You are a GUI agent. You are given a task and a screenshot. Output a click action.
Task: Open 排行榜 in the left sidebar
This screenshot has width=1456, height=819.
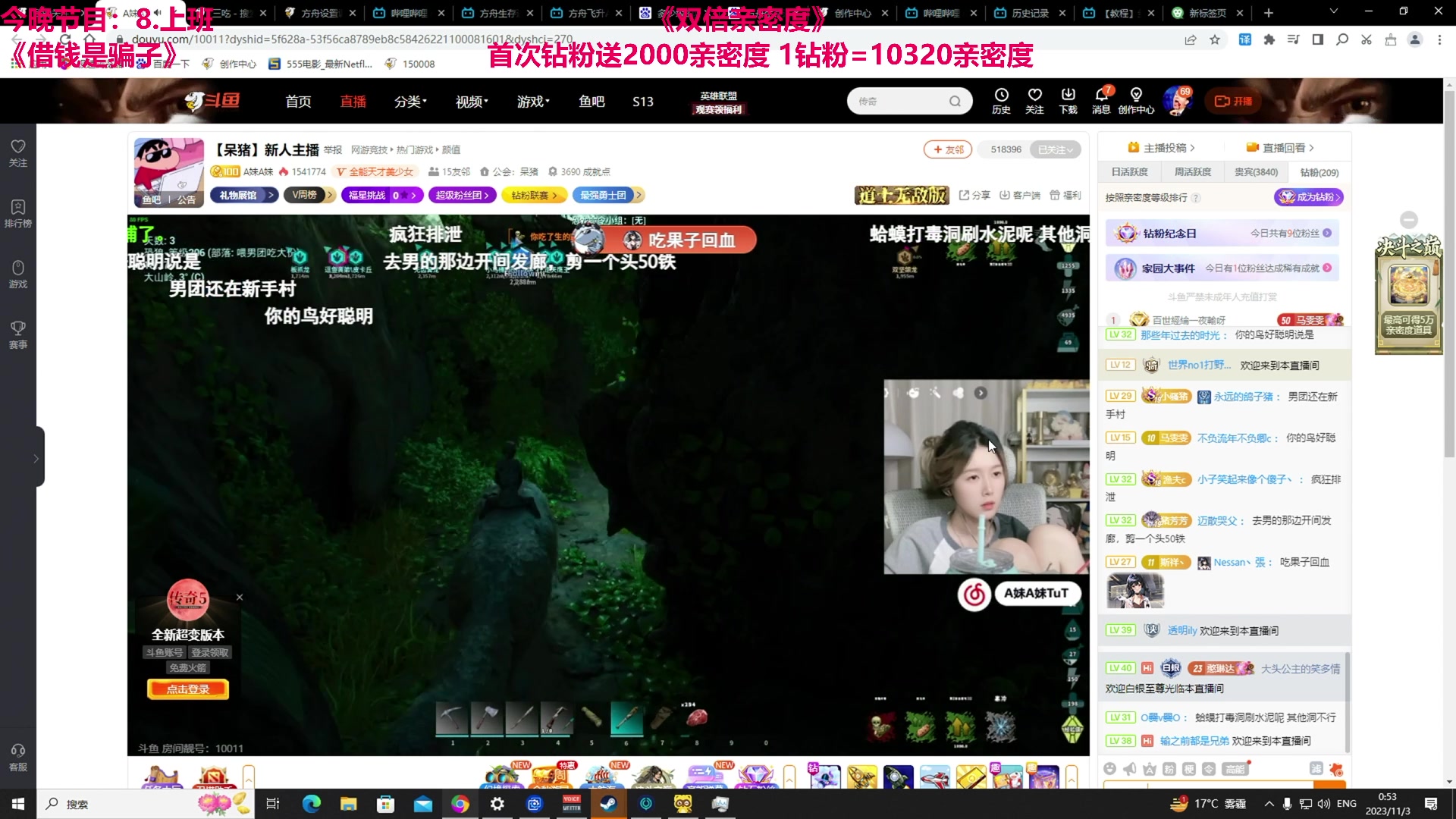coord(18,213)
